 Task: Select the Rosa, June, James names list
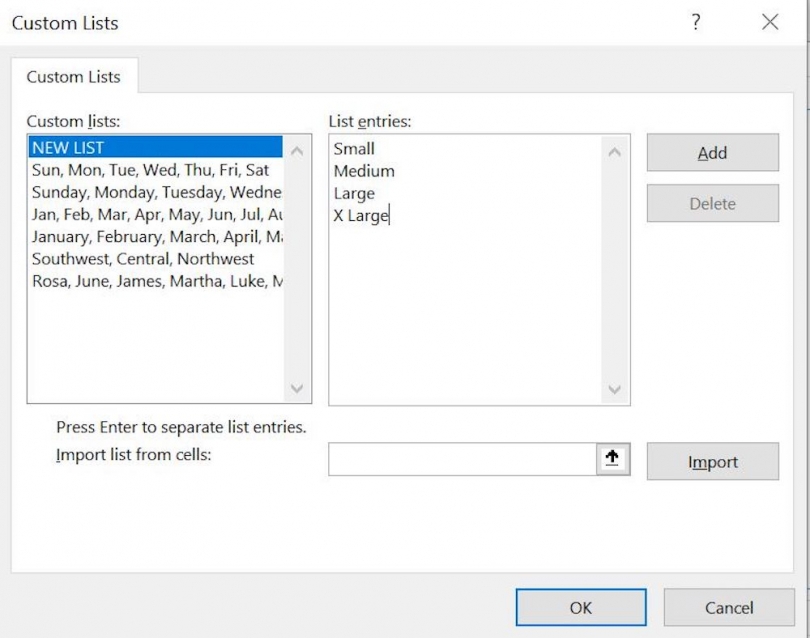tap(150, 282)
